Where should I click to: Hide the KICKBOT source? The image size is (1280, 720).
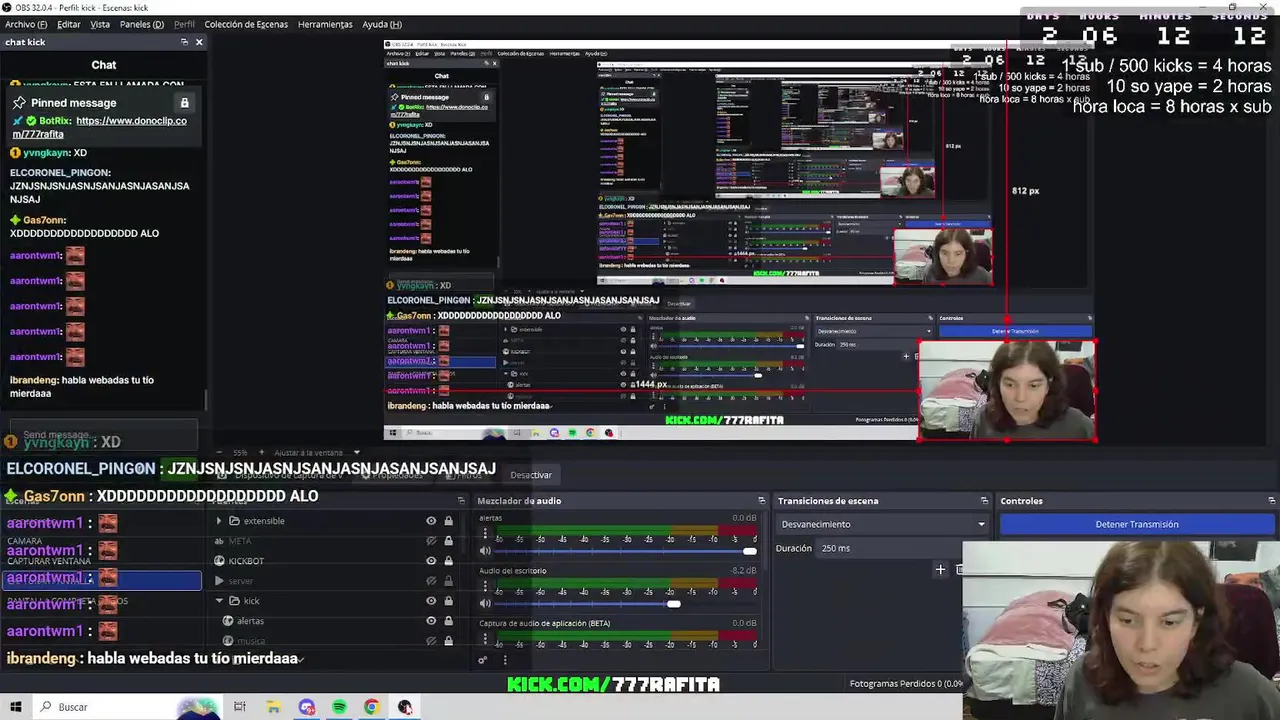point(431,561)
